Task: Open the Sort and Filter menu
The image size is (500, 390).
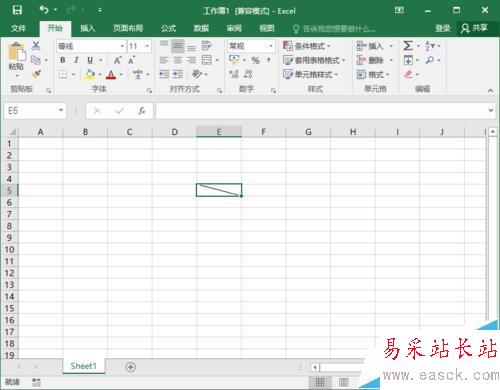Action: tap(433, 46)
